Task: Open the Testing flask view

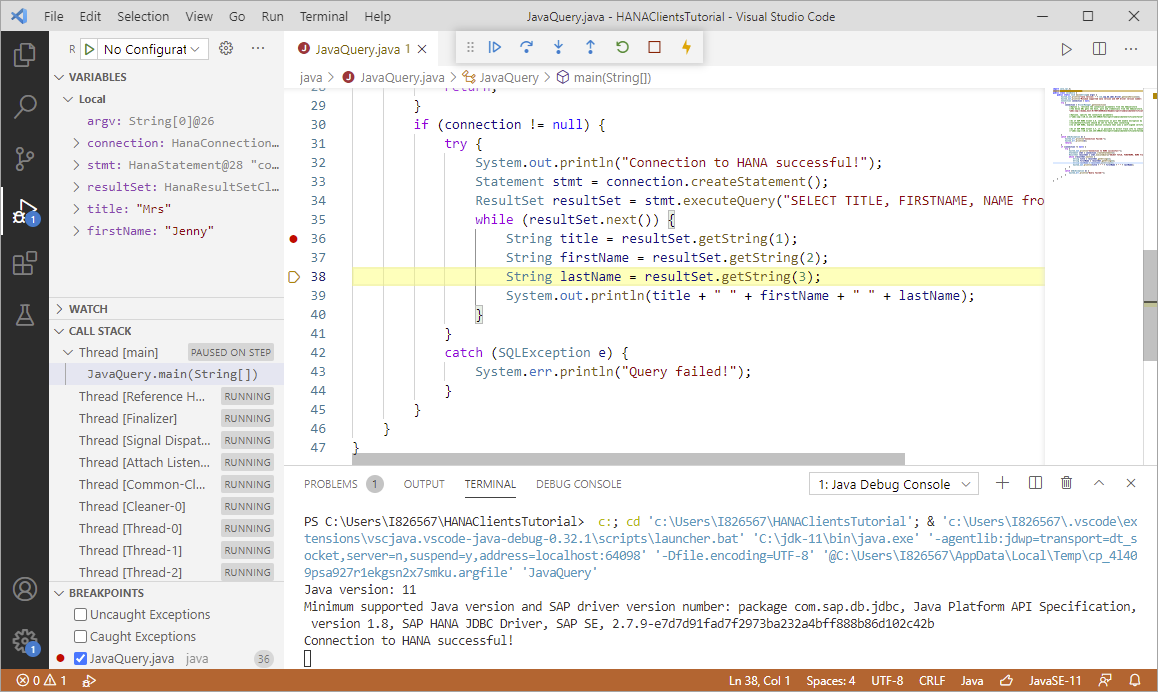Action: pyautogui.click(x=24, y=315)
